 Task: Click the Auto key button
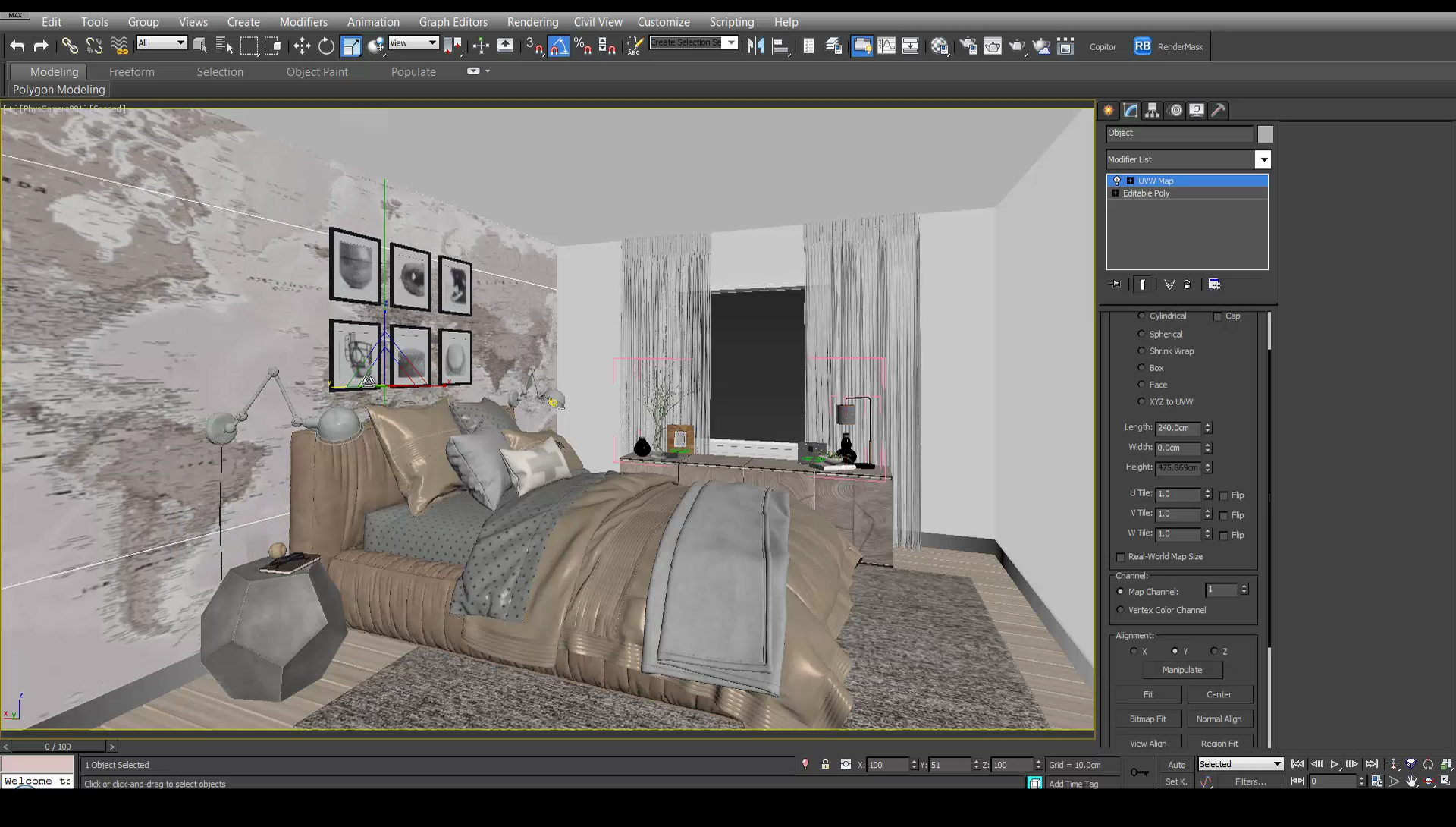click(1176, 765)
